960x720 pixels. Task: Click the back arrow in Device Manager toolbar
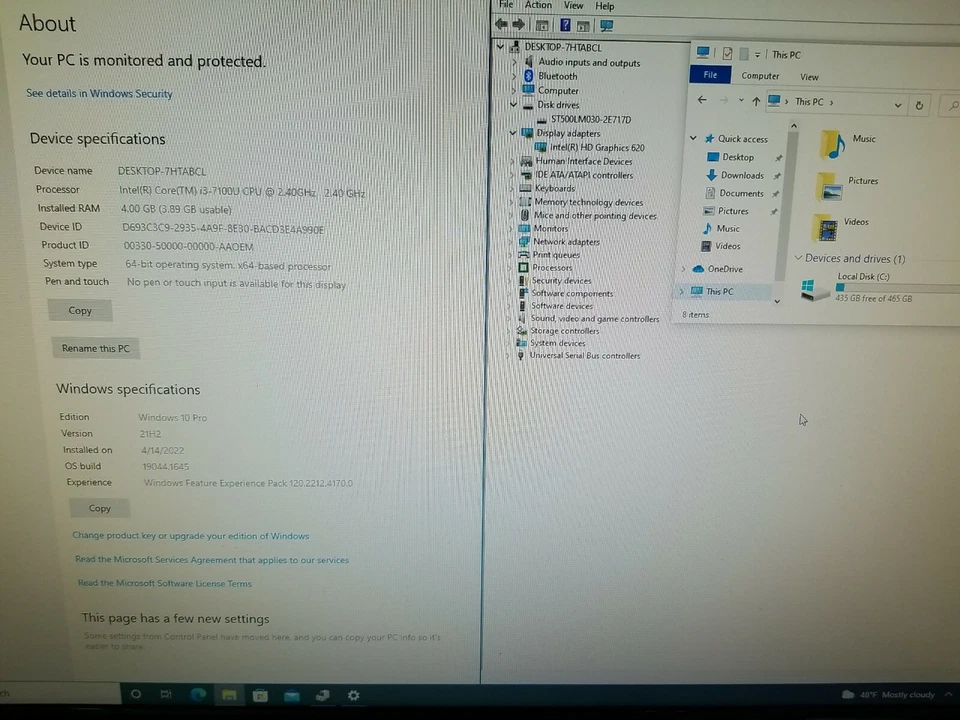504,25
